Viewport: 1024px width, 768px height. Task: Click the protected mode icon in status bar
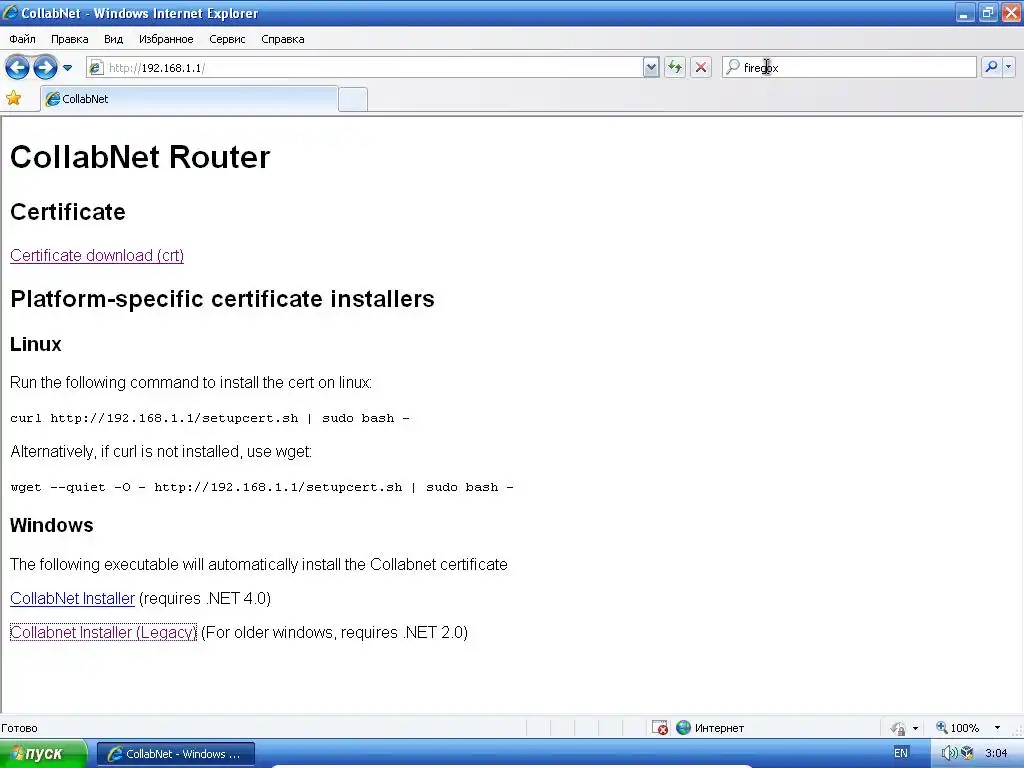(899, 728)
